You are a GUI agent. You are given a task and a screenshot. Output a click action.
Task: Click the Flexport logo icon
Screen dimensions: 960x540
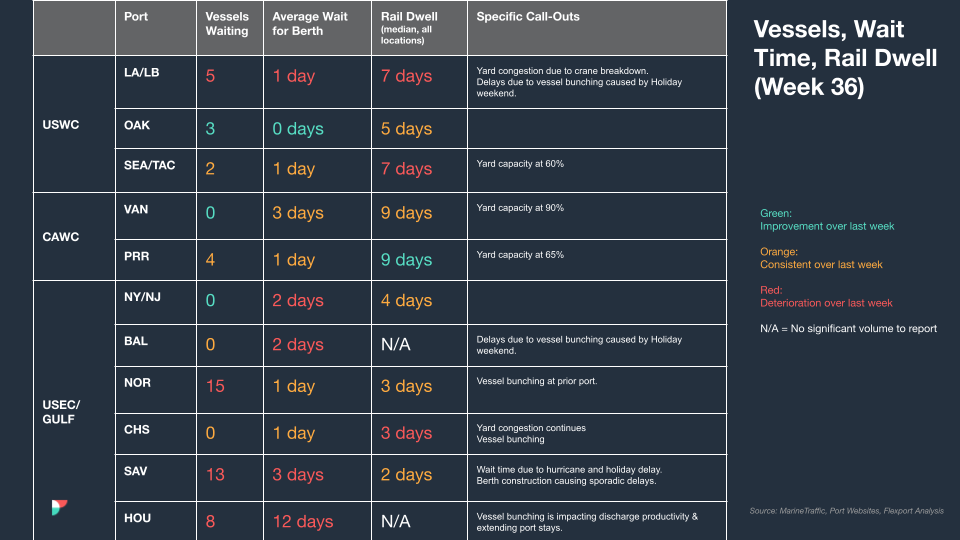pyautogui.click(x=59, y=507)
